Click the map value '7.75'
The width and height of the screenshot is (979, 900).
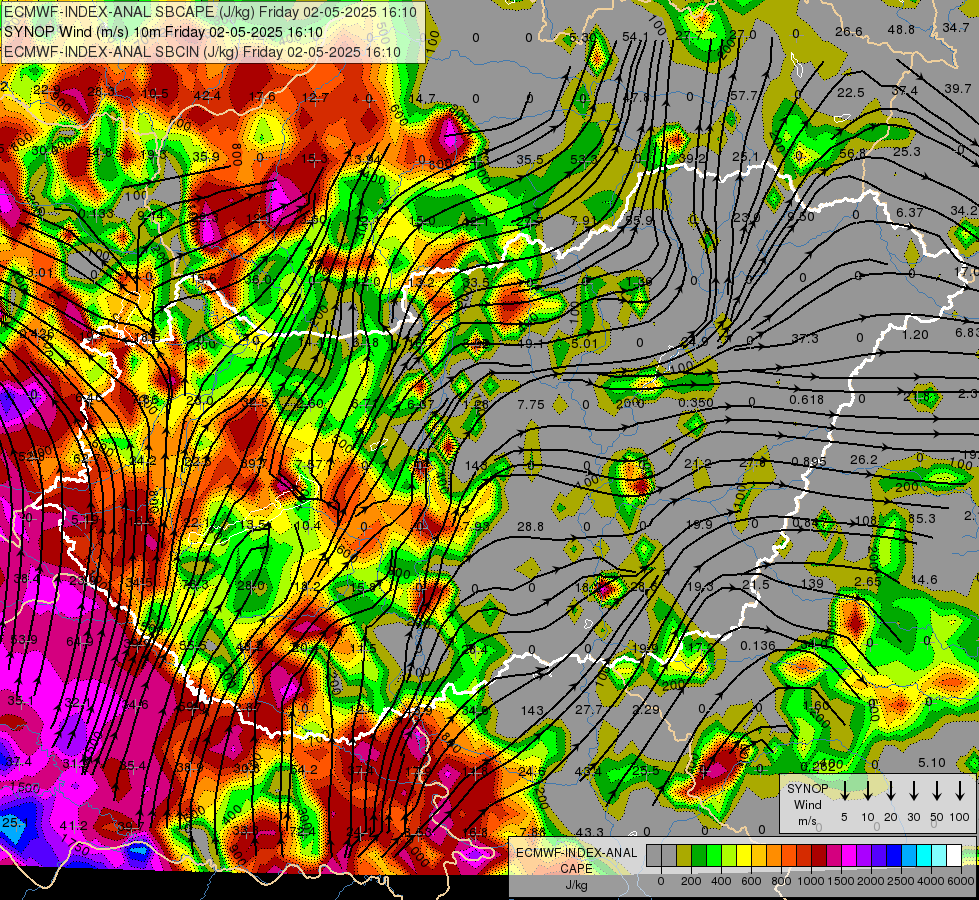coord(531,405)
